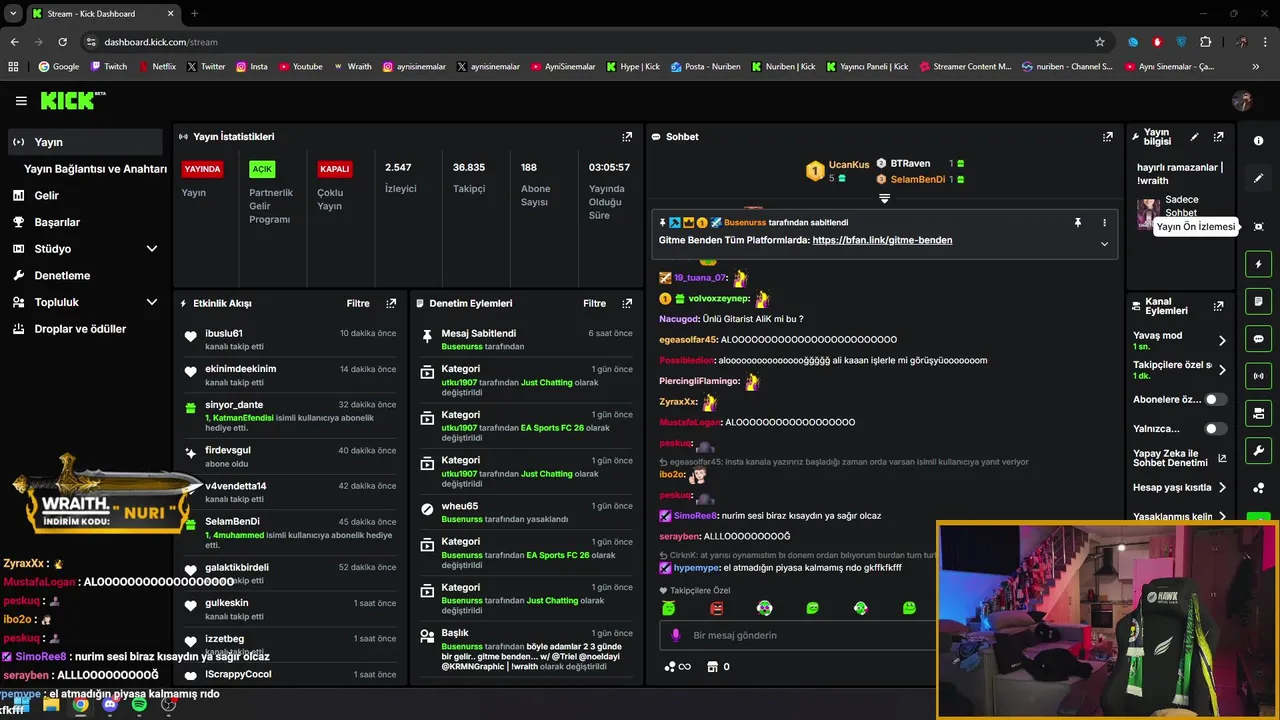
Task: Collapse the chat leaderboard handle
Action: (x=884, y=199)
